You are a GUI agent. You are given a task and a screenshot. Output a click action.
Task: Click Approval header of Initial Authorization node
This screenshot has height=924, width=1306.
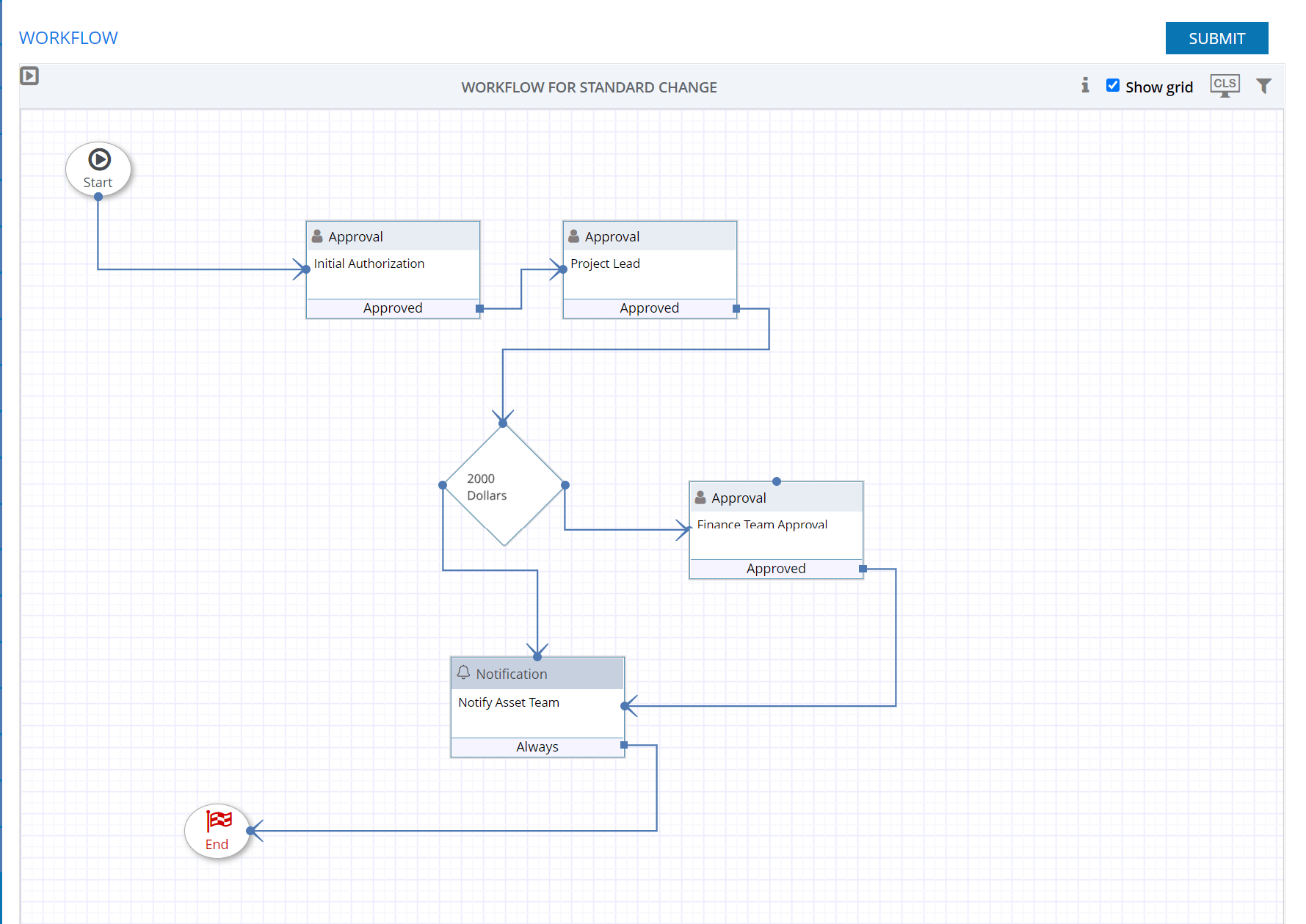393,236
